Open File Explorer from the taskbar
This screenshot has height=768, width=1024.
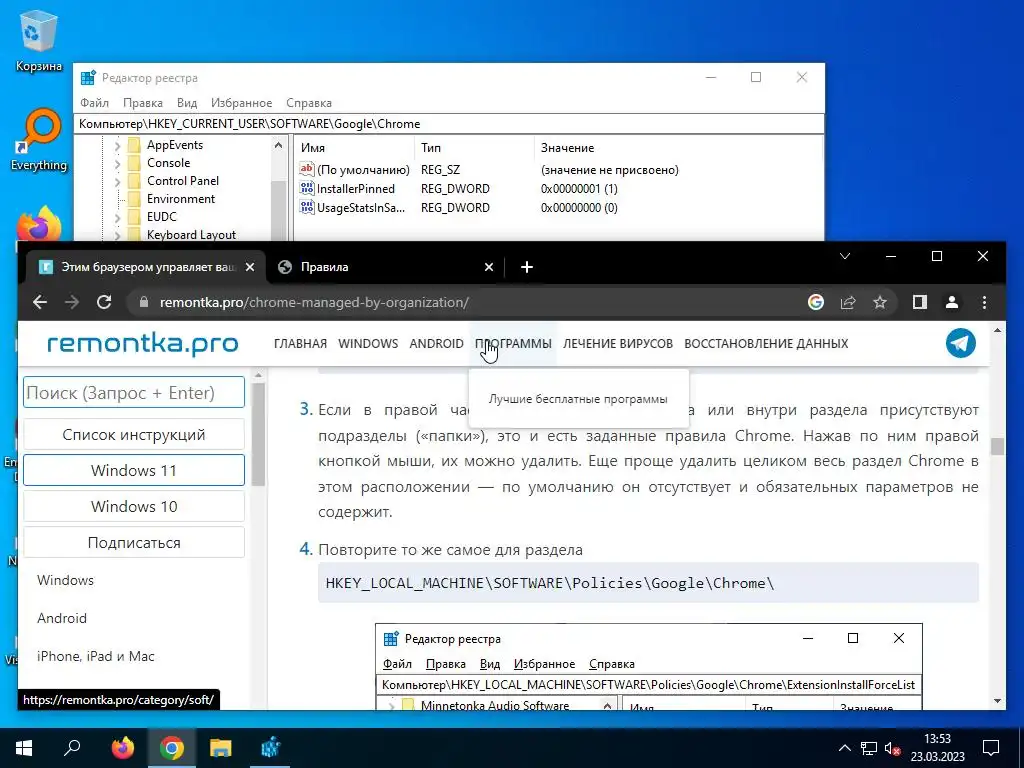pos(221,748)
